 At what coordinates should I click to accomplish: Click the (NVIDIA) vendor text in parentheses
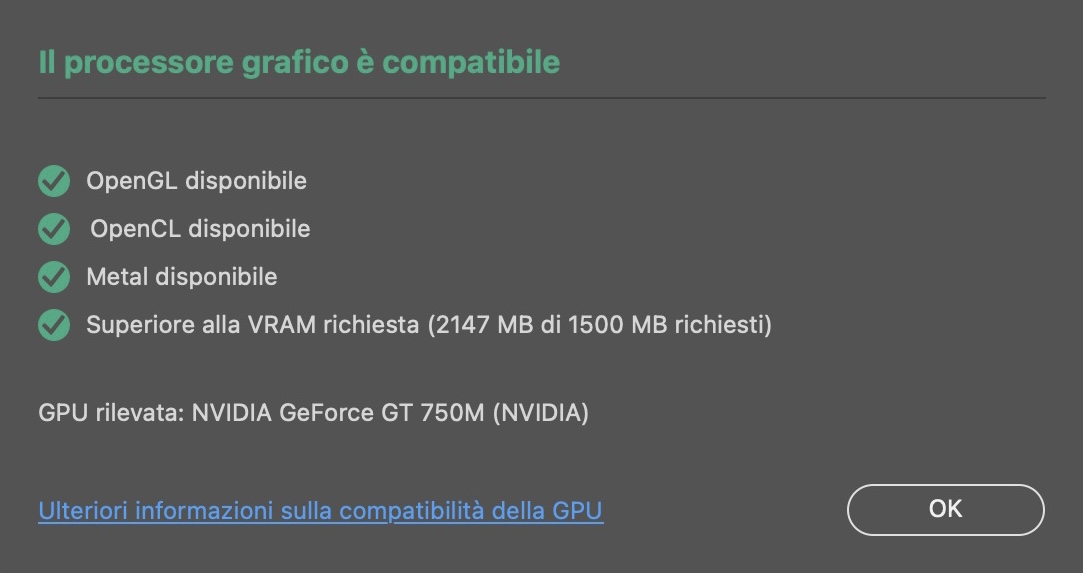(x=541, y=413)
